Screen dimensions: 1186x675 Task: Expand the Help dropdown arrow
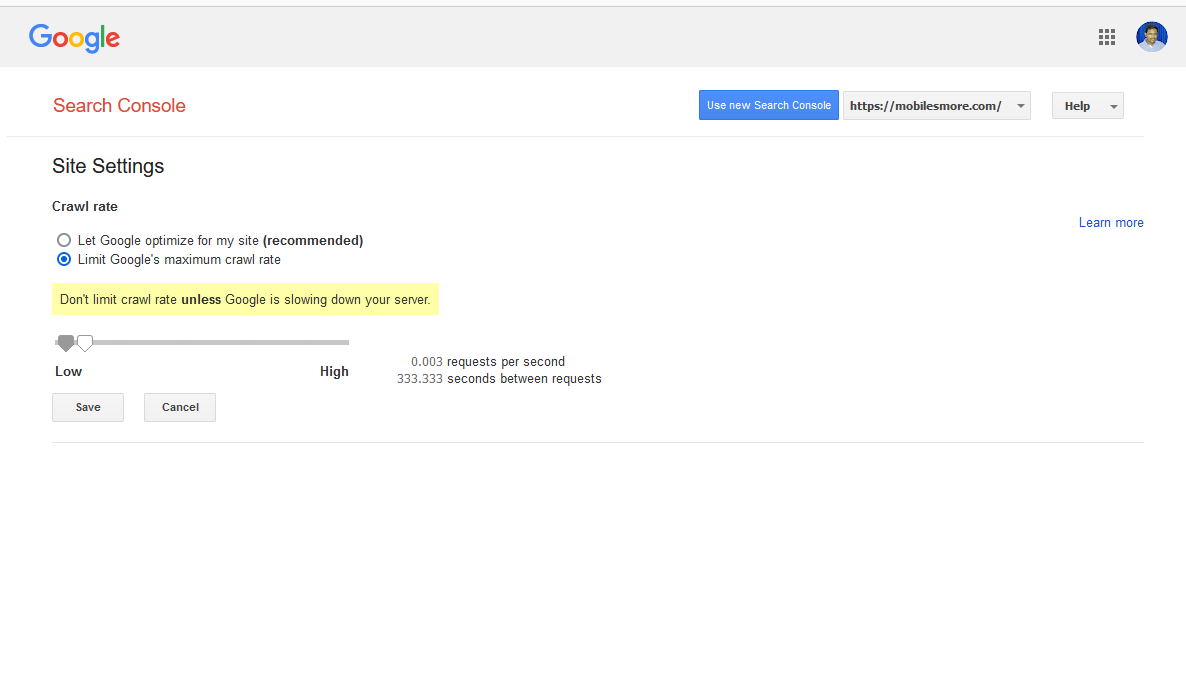point(1113,107)
